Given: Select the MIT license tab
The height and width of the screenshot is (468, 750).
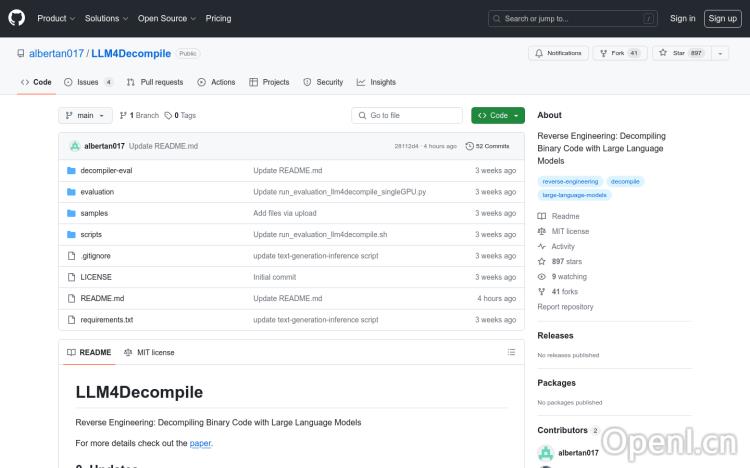Looking at the screenshot, I should tap(149, 352).
